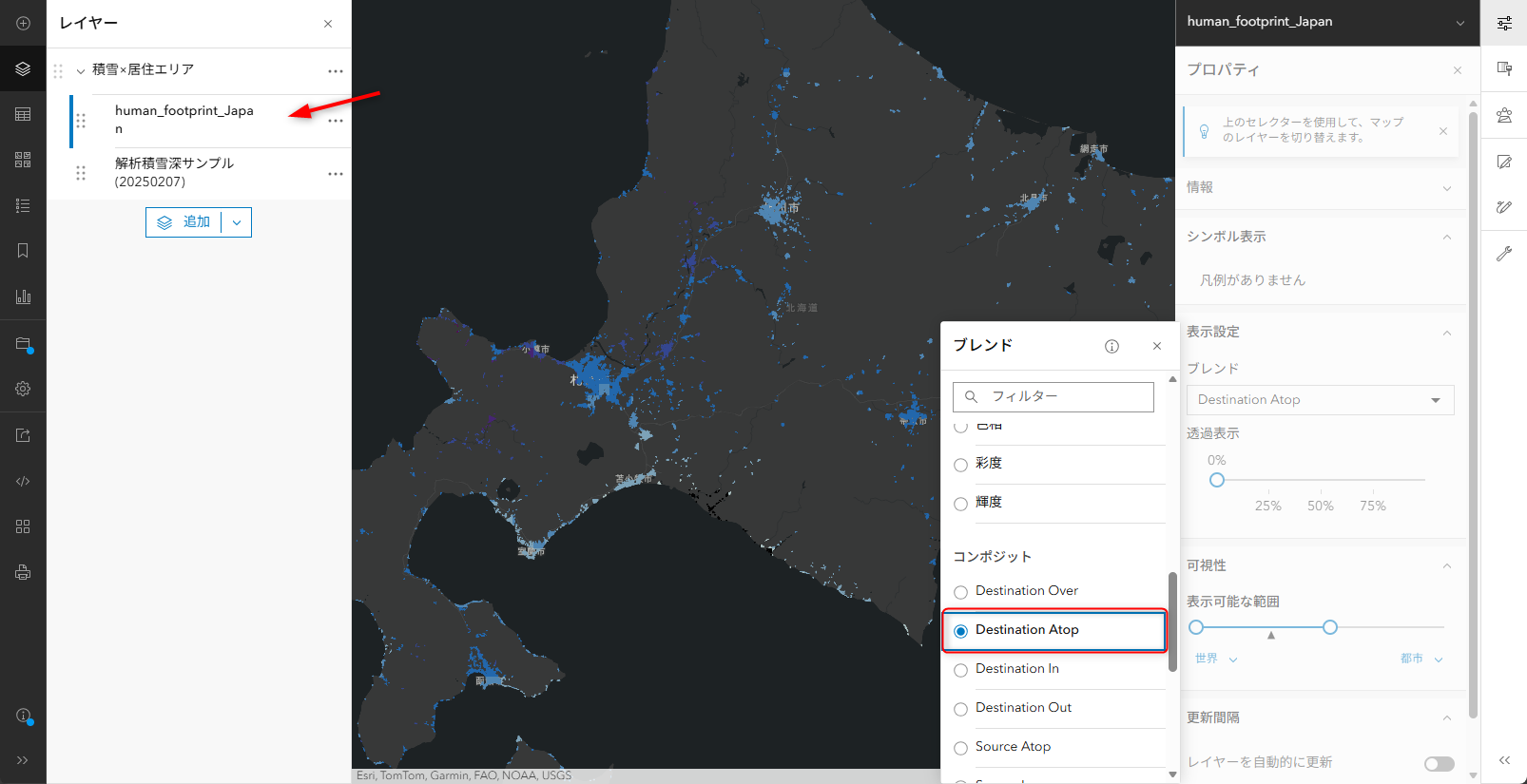Open the wrench tools icon

[x=1504, y=254]
